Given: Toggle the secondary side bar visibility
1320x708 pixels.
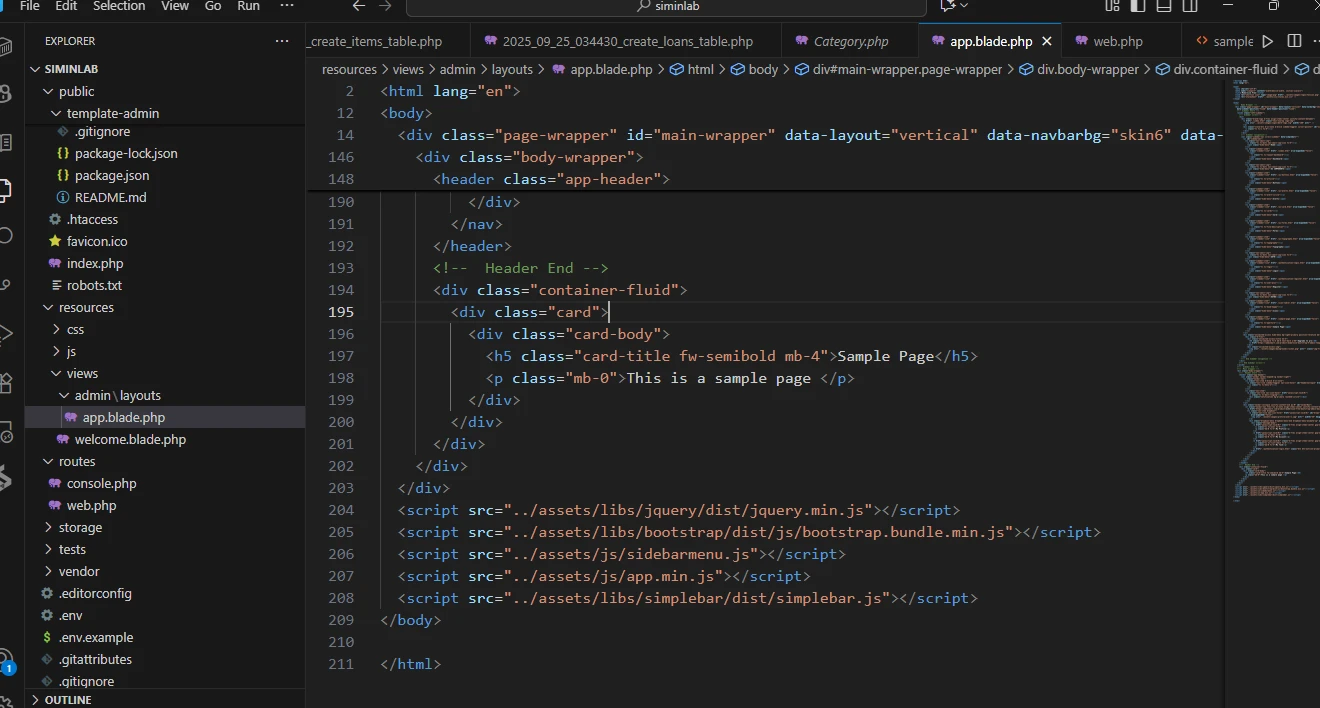Looking at the screenshot, I should [x=1190, y=6].
